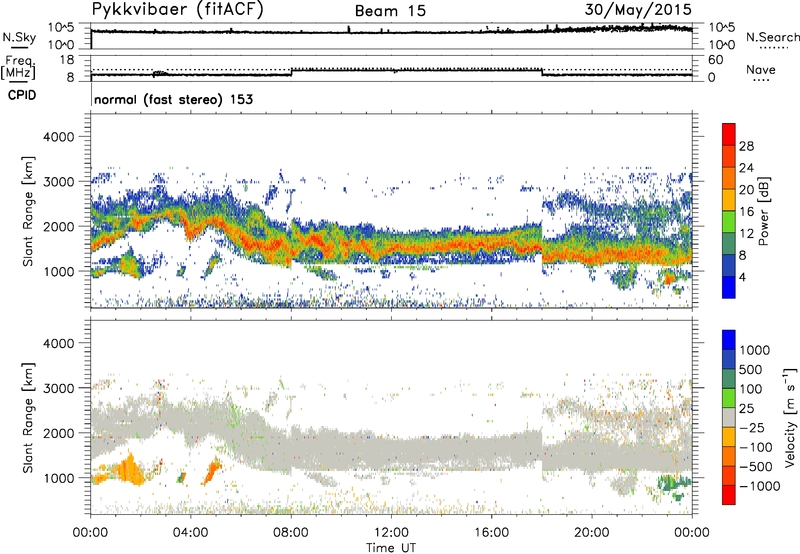
Task: Click the '12:00' time tick label
Action: coord(391,533)
